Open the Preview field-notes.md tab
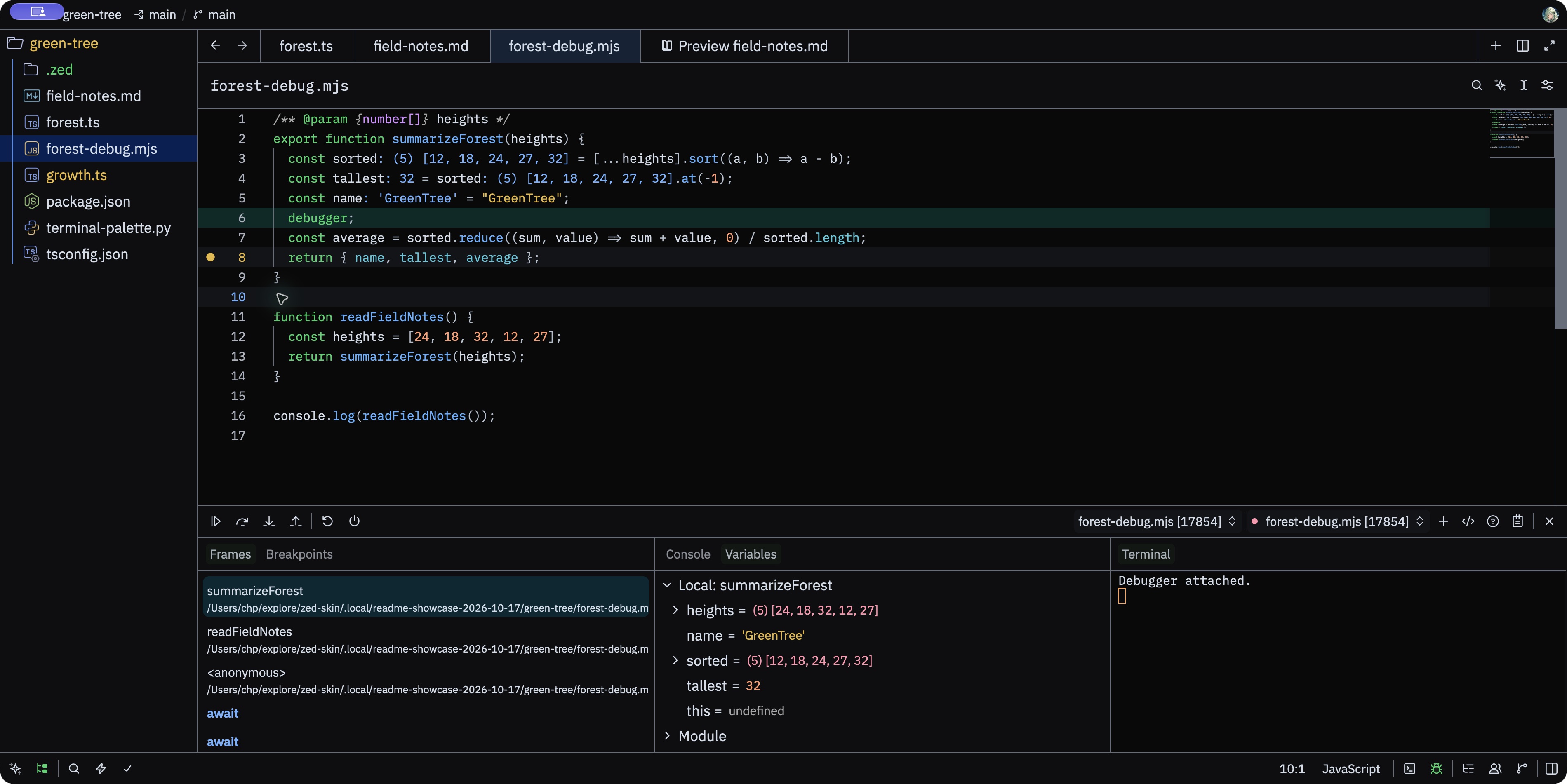 click(745, 46)
